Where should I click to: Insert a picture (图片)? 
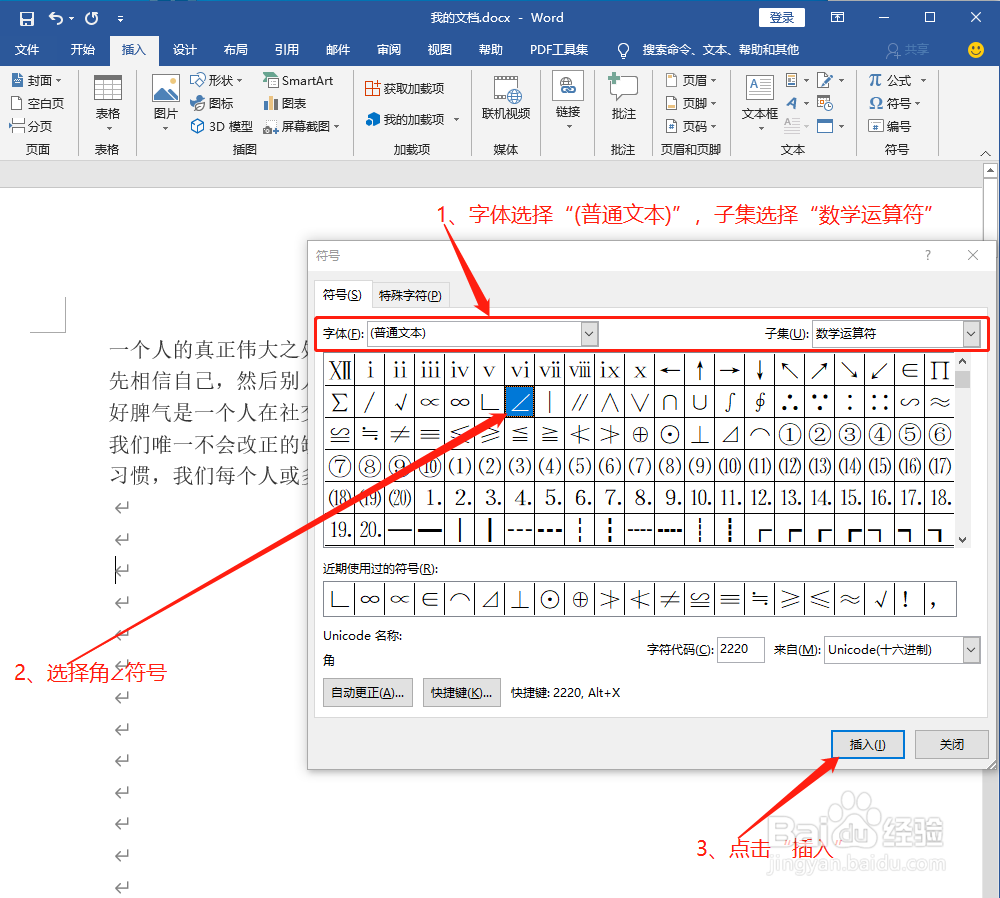(165, 103)
